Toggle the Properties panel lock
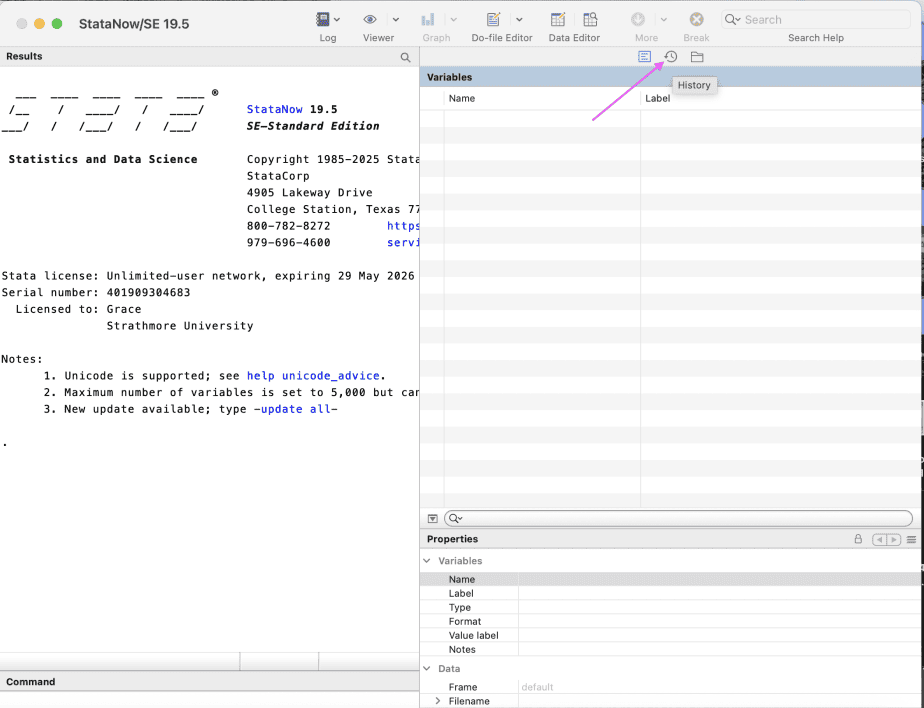 [x=858, y=539]
